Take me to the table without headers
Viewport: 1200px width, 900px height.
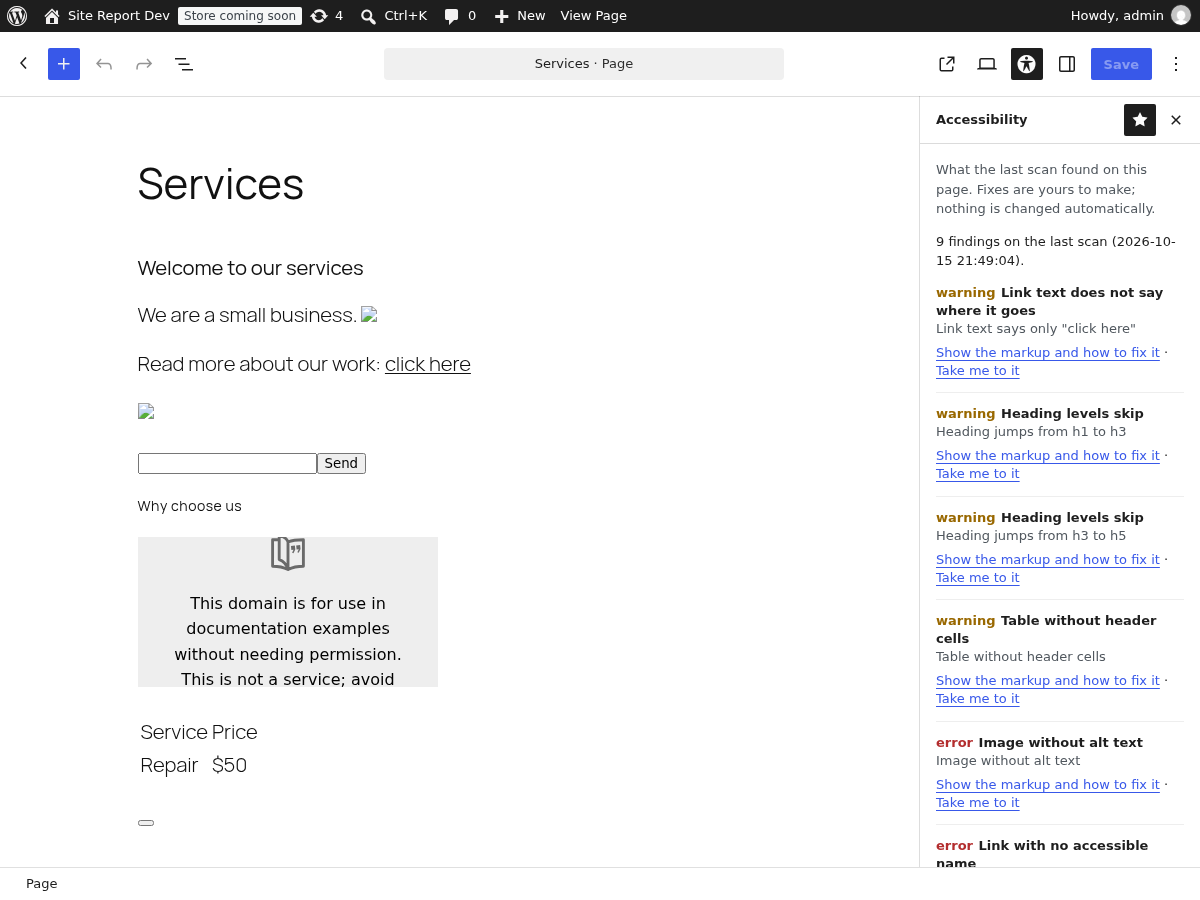click(978, 699)
